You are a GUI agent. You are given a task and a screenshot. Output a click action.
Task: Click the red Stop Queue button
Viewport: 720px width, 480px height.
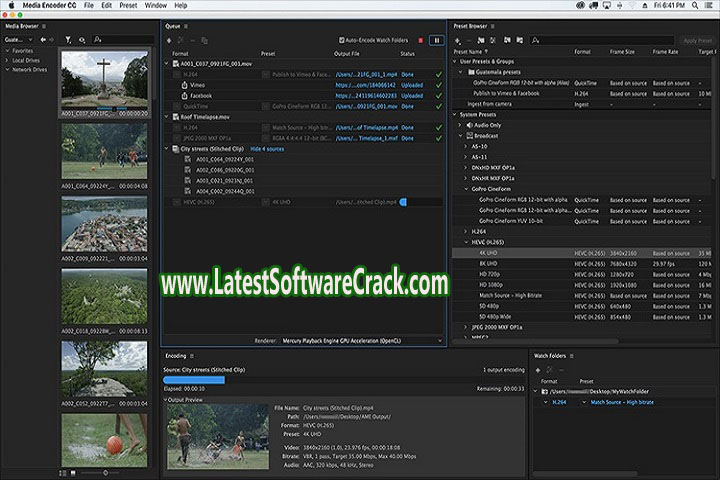422,40
